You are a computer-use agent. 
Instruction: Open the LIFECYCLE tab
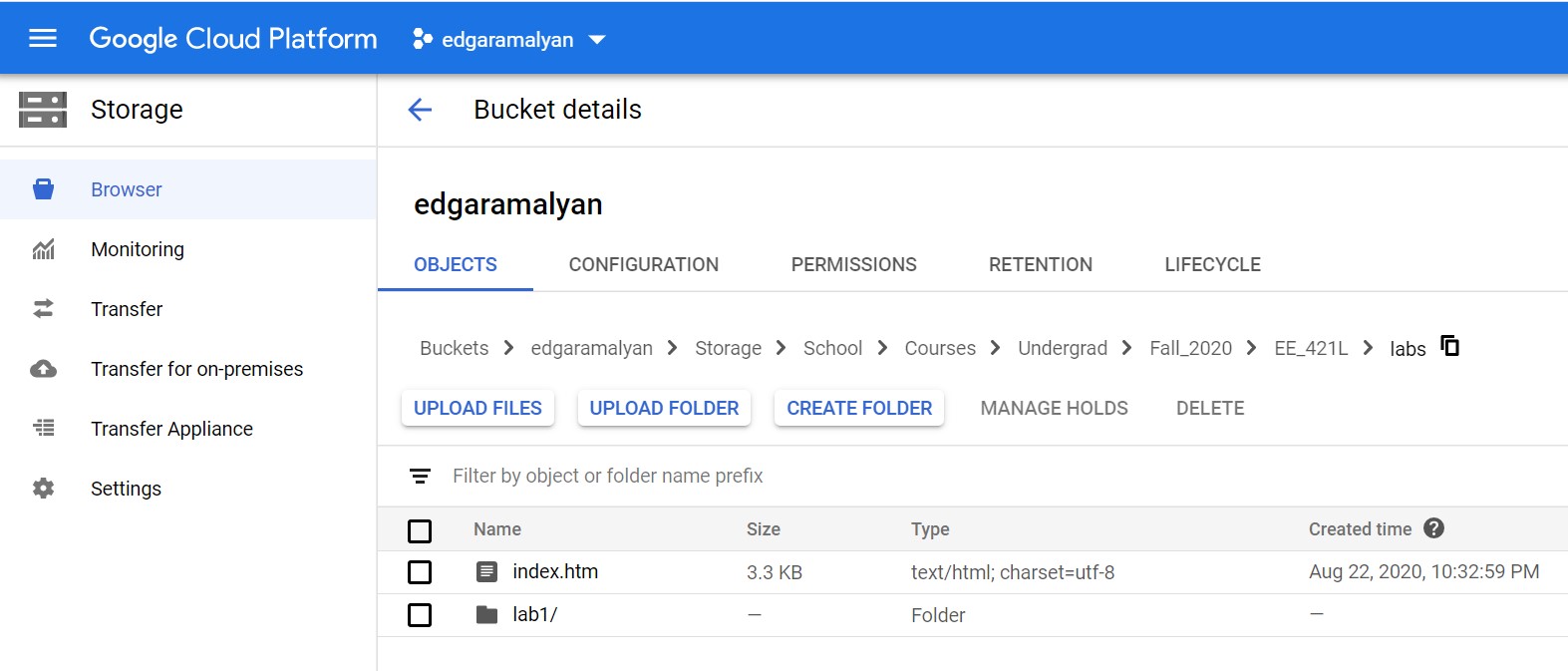1213,265
